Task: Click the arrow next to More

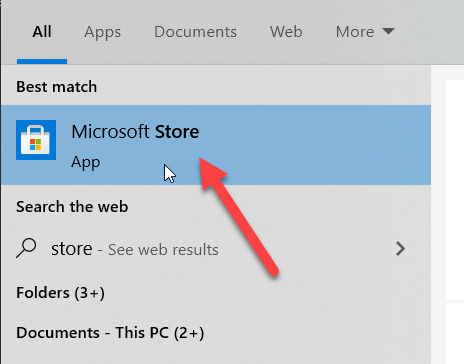Action: click(388, 31)
